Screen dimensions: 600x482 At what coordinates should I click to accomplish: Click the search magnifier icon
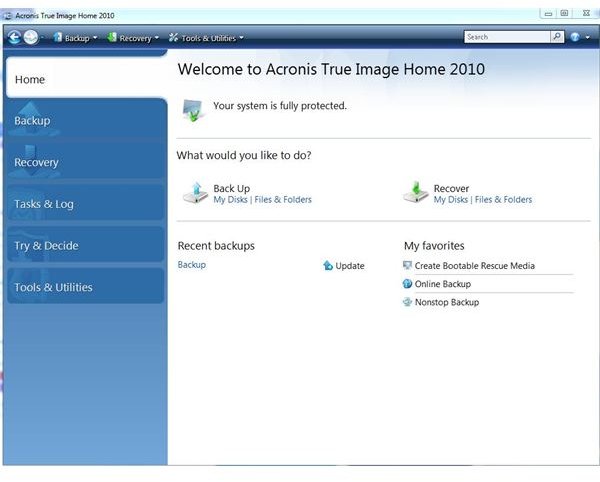pos(557,37)
